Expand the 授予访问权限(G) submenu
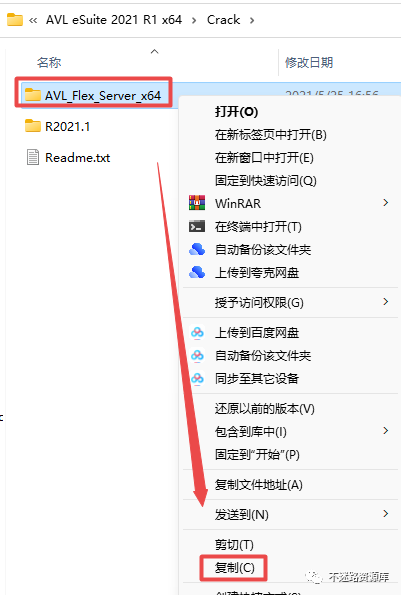This screenshot has height=595, width=401. 385,302
